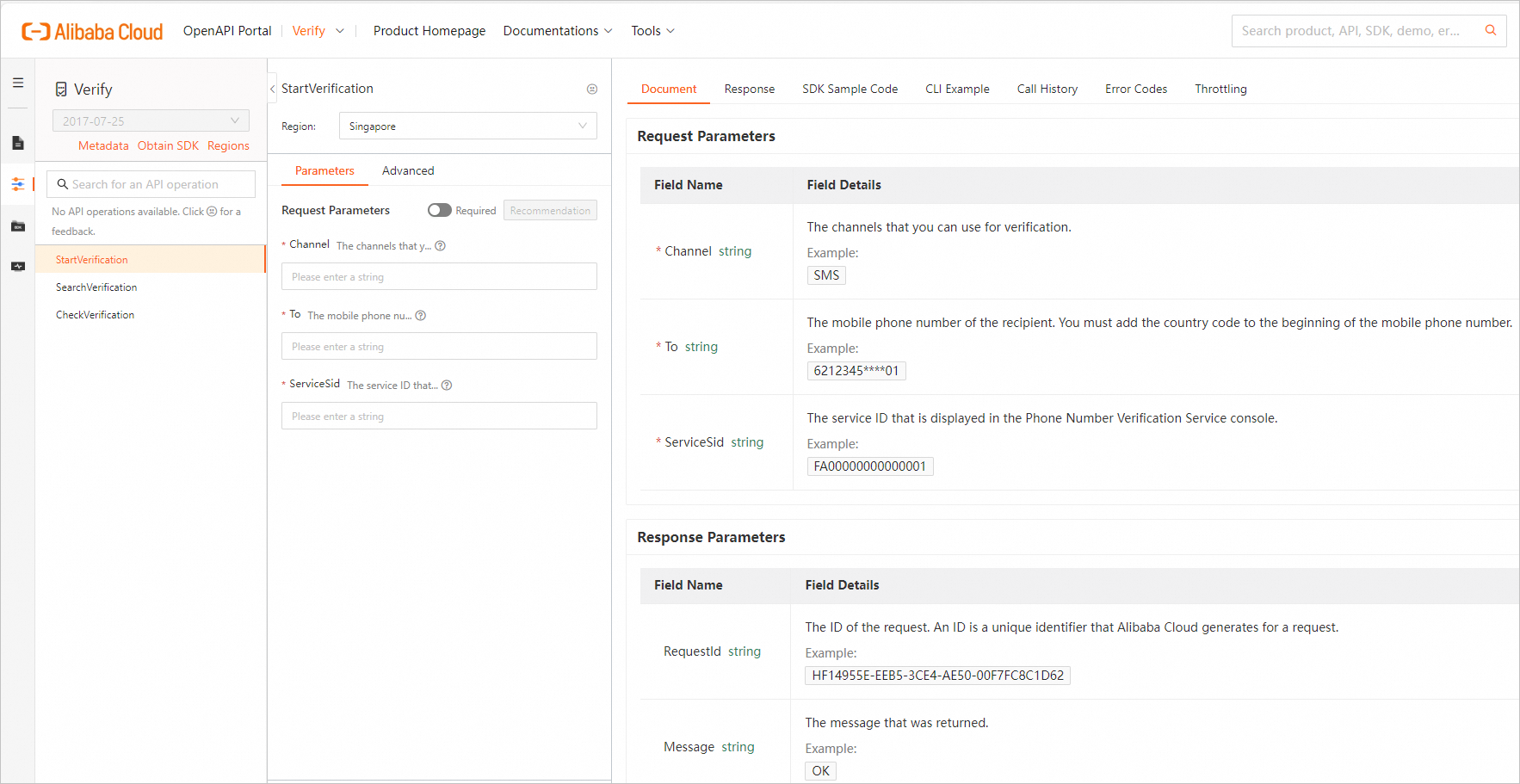Open the Region dropdown showing Singapore
This screenshot has height=784, width=1520.
point(467,127)
